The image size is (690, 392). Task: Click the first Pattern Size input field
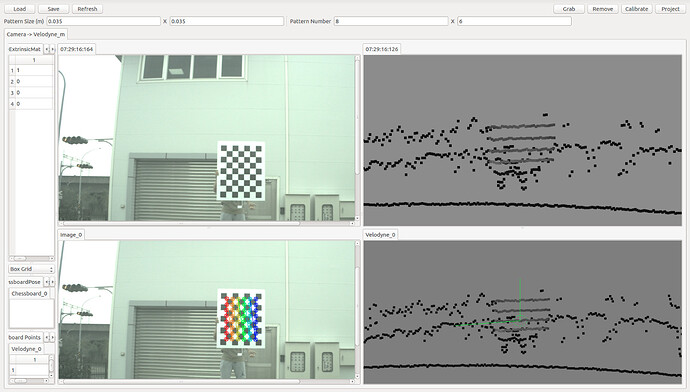[x=103, y=21]
